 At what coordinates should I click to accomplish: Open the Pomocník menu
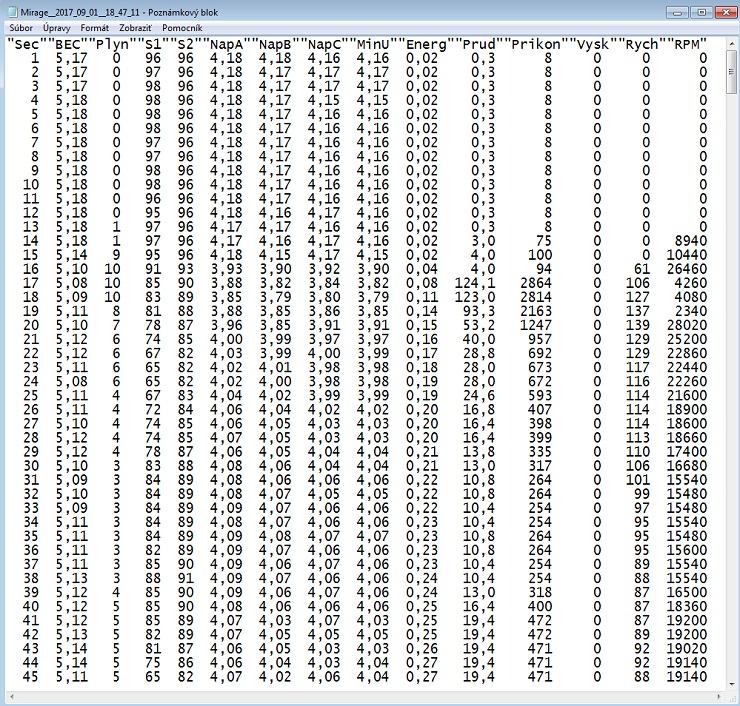[x=182, y=28]
